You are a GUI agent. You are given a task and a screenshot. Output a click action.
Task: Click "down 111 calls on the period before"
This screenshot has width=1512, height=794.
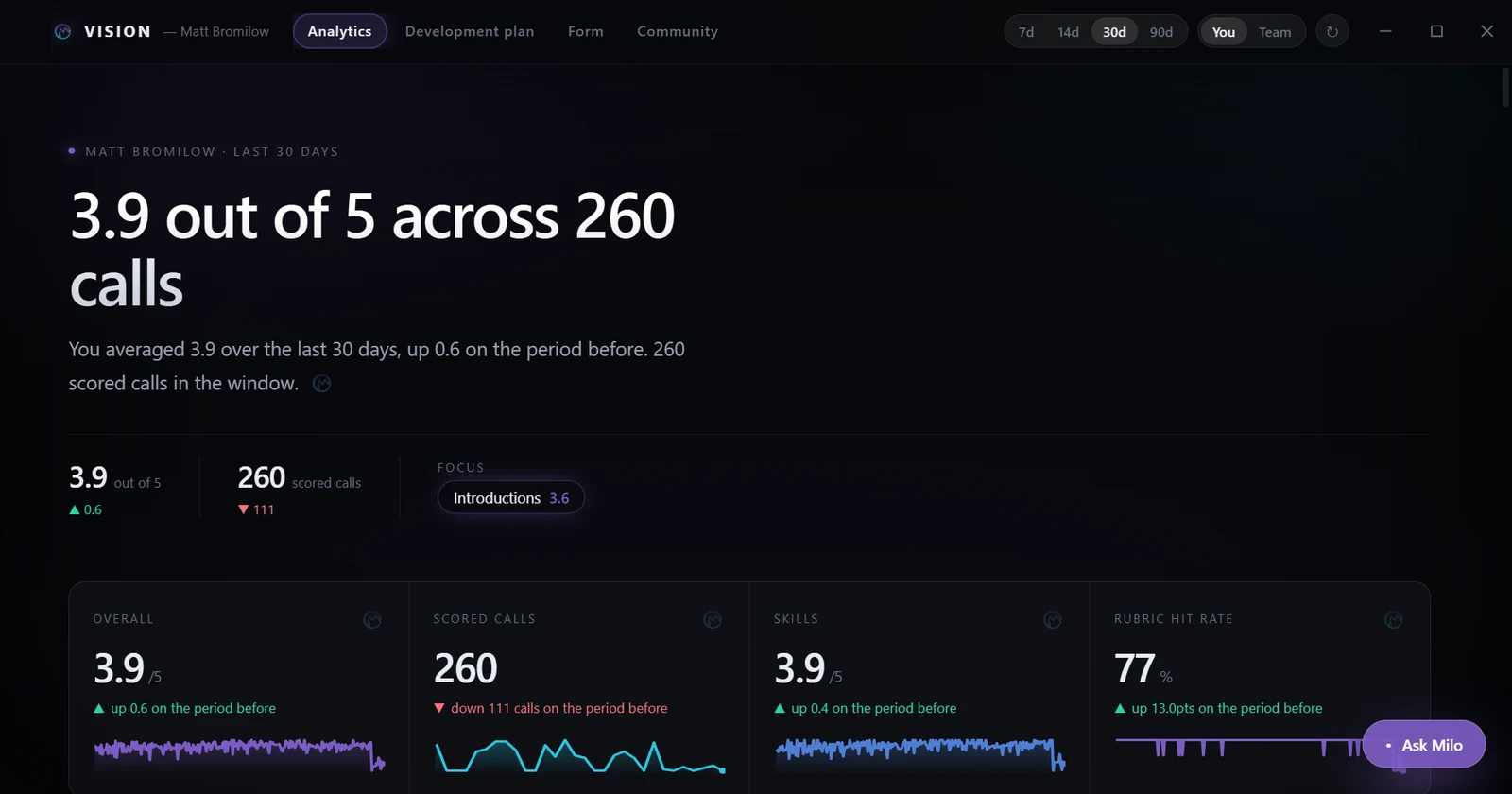coord(558,708)
